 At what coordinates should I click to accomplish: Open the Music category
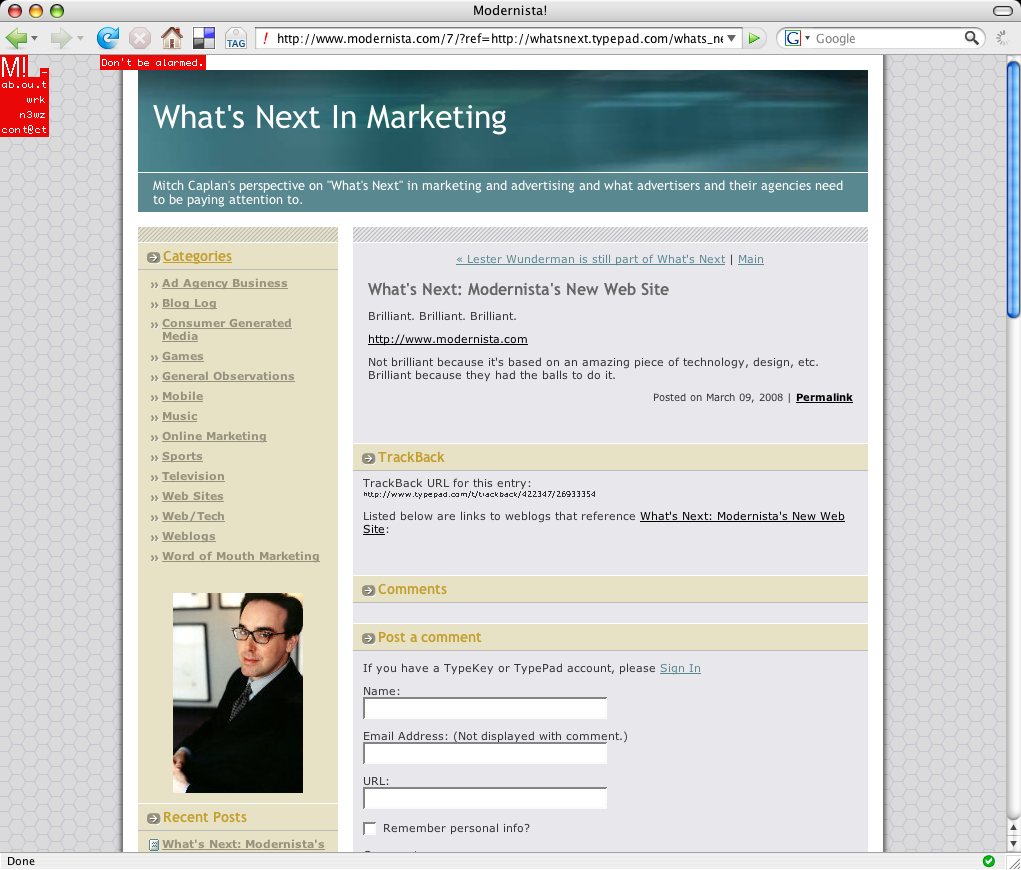tap(180, 416)
